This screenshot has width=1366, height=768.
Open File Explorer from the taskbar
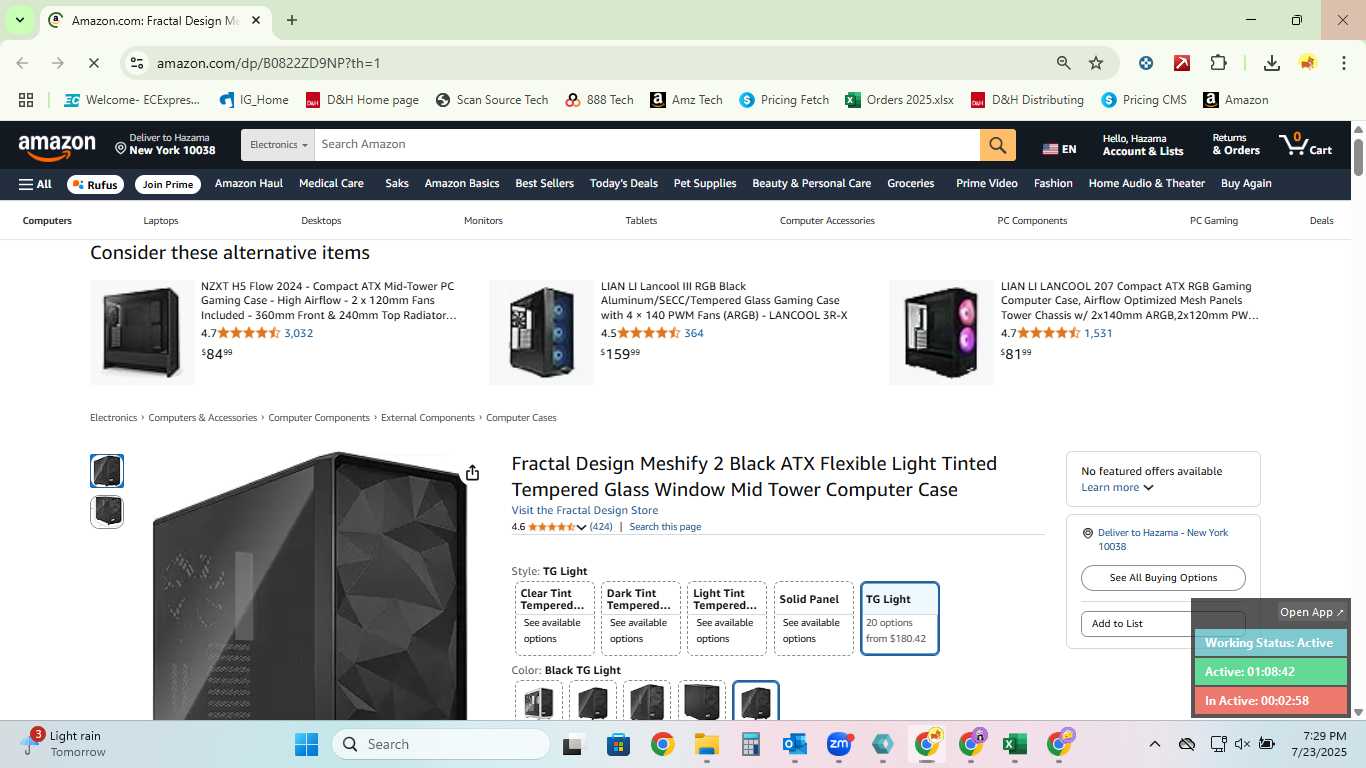pyautogui.click(x=707, y=744)
